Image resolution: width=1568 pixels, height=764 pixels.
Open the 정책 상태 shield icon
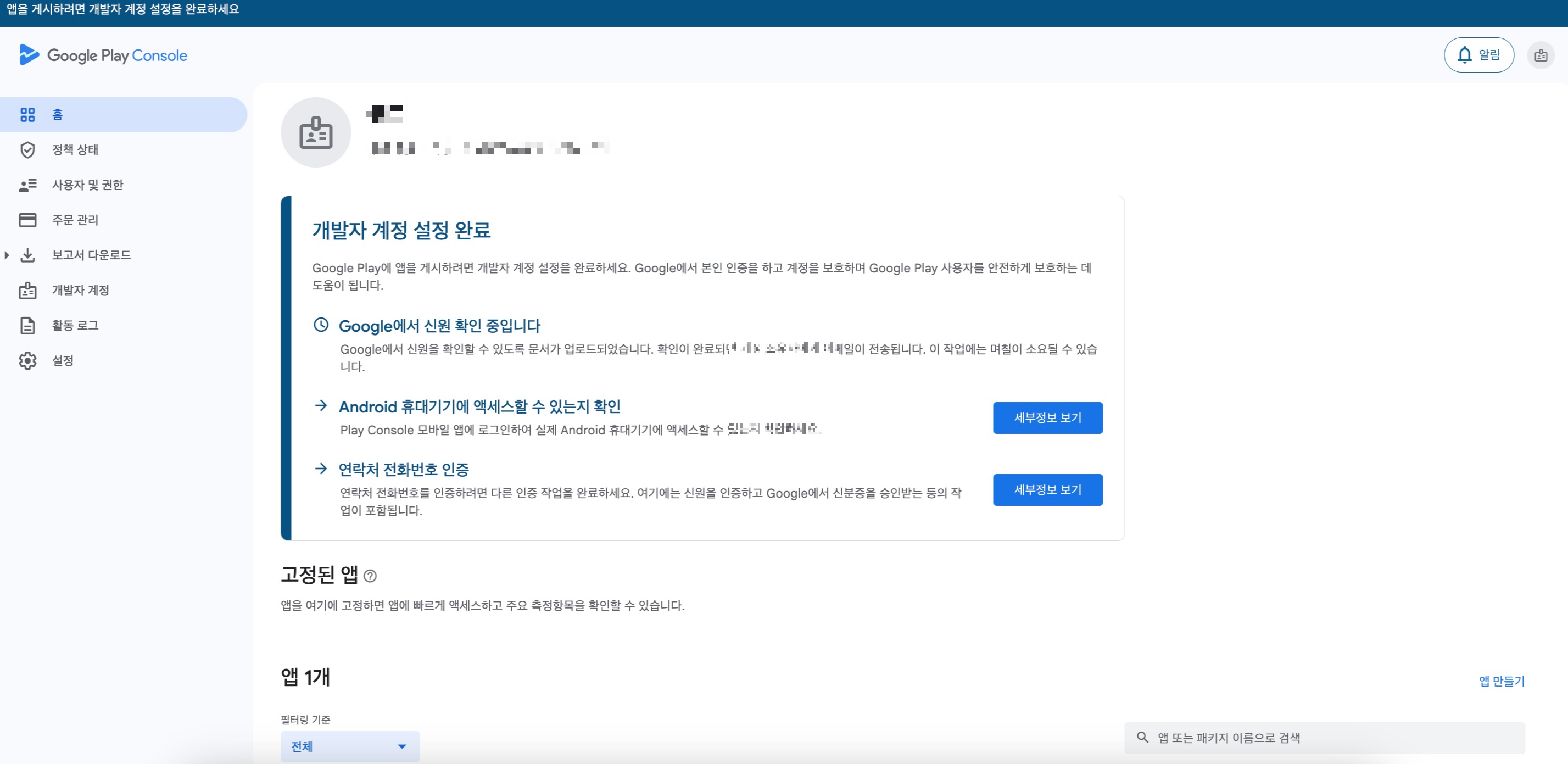pos(27,150)
